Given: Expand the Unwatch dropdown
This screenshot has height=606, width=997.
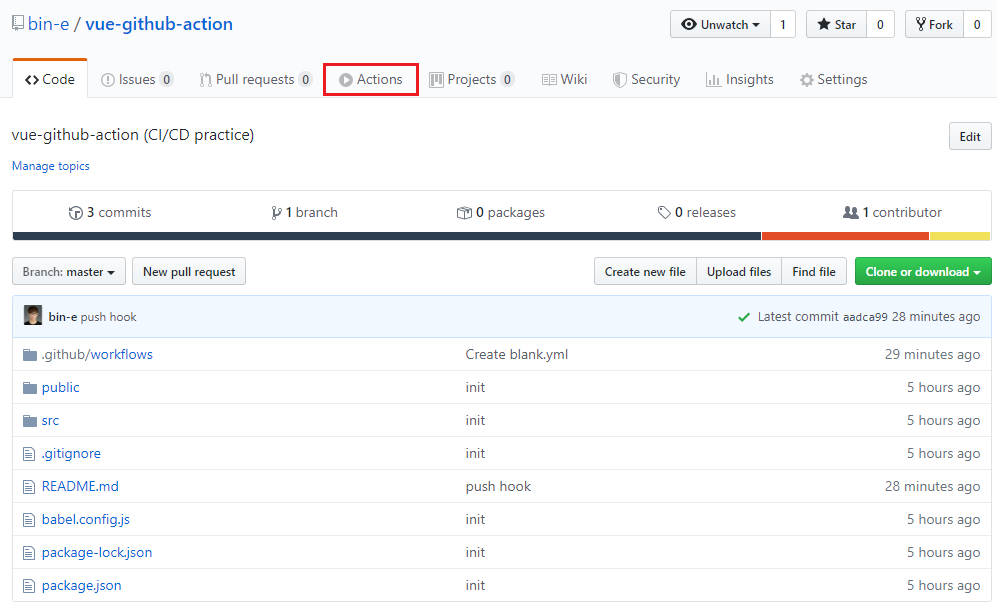Looking at the screenshot, I should point(720,24).
